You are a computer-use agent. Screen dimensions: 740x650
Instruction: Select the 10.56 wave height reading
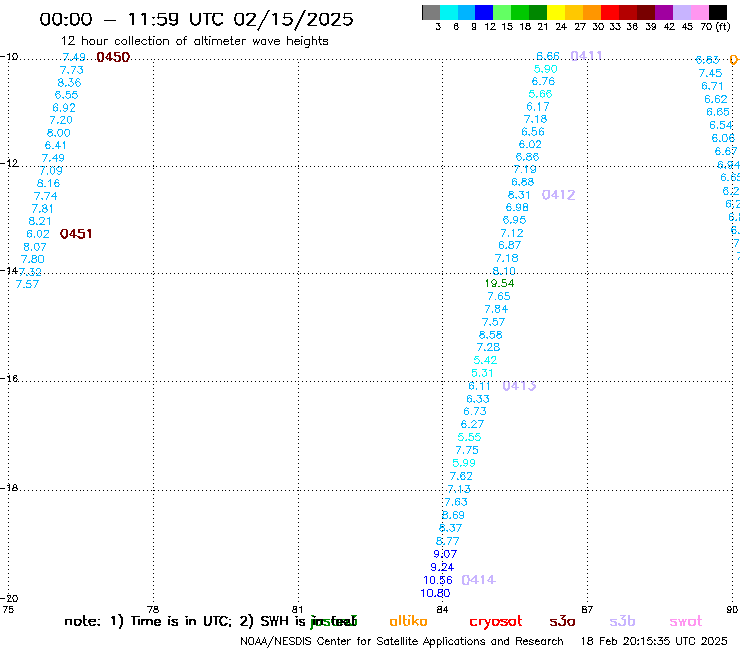[438, 580]
